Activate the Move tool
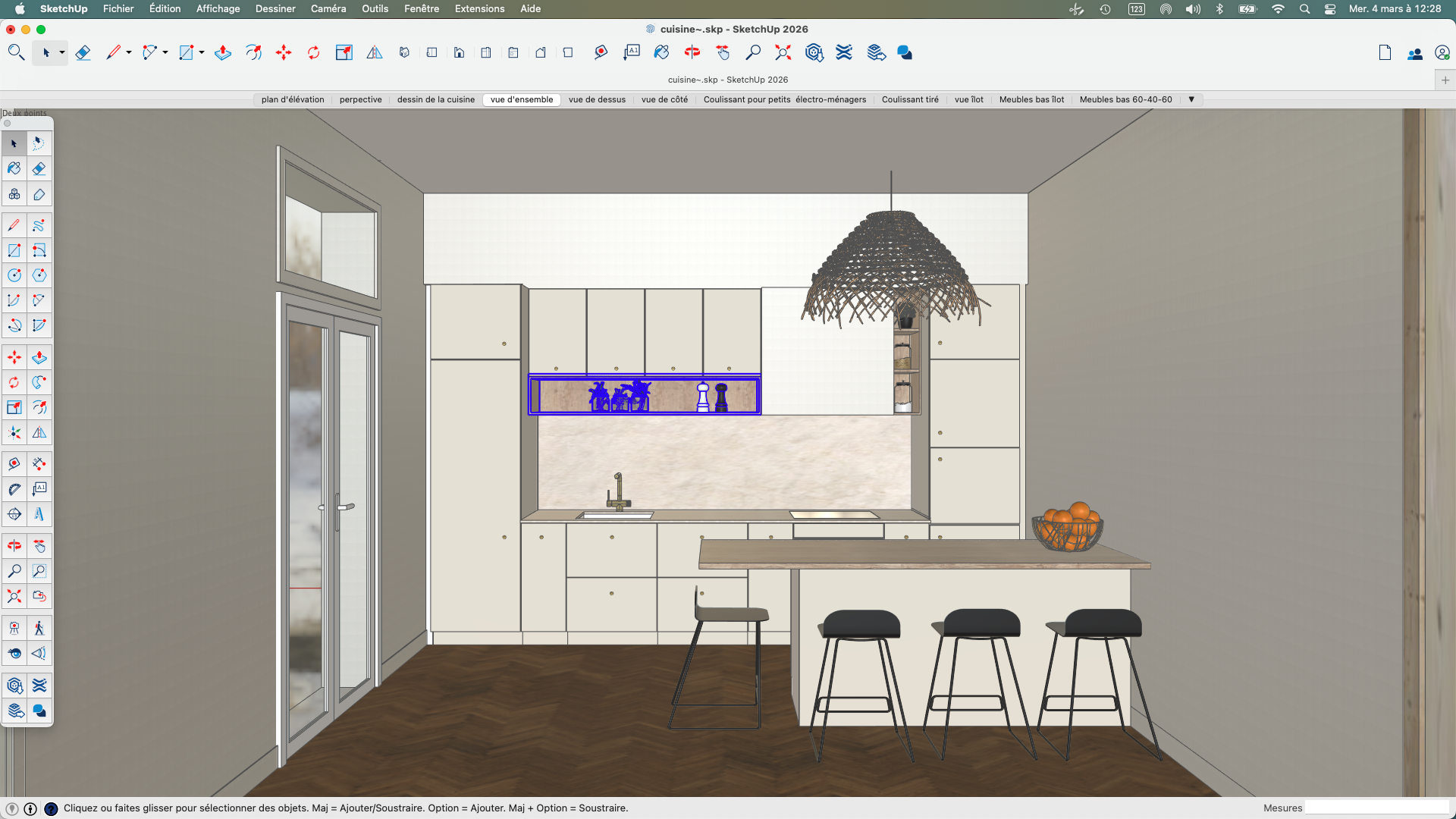The image size is (1456, 819). pyautogui.click(x=284, y=52)
